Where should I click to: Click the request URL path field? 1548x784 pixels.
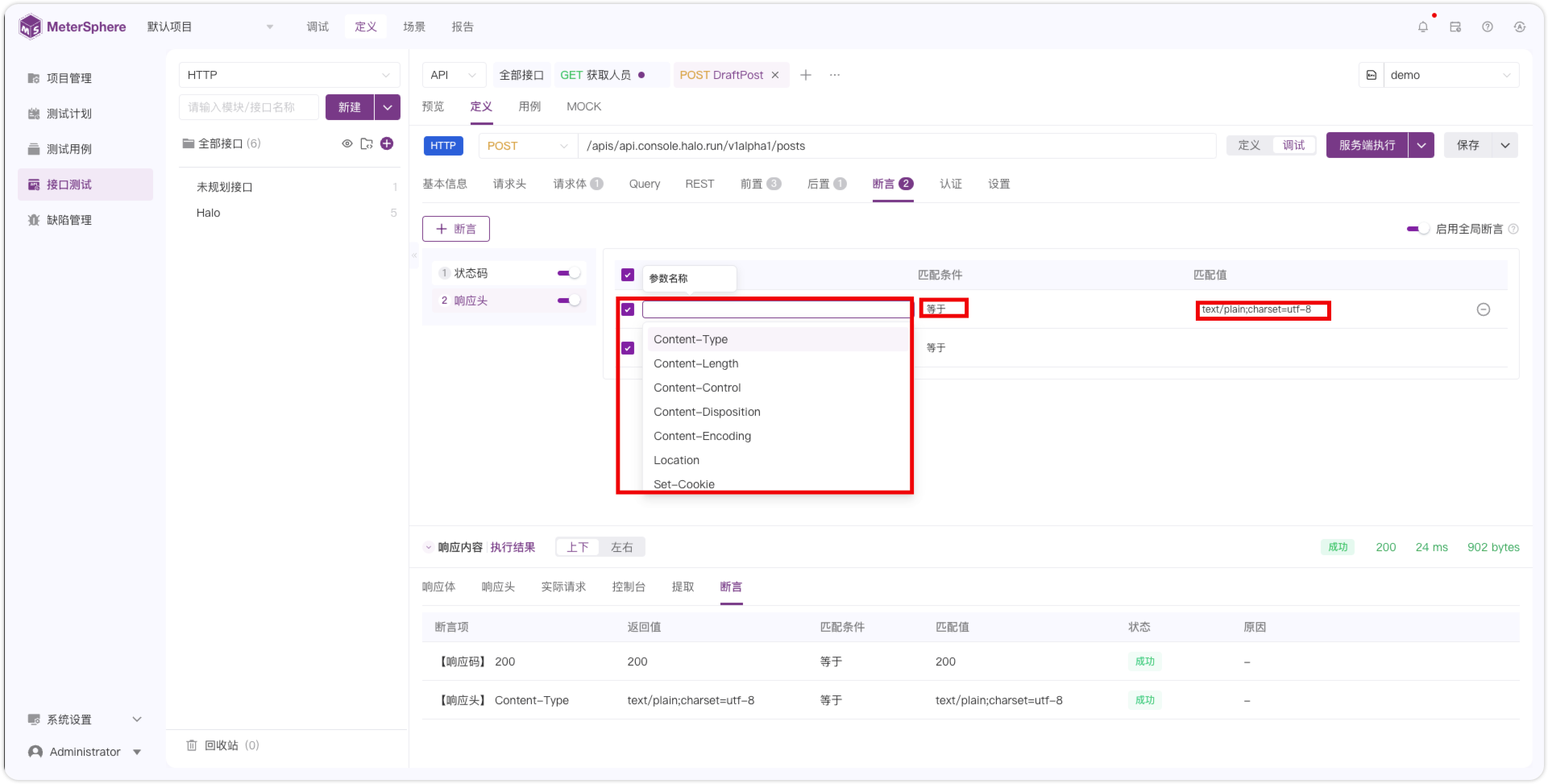[x=897, y=146]
